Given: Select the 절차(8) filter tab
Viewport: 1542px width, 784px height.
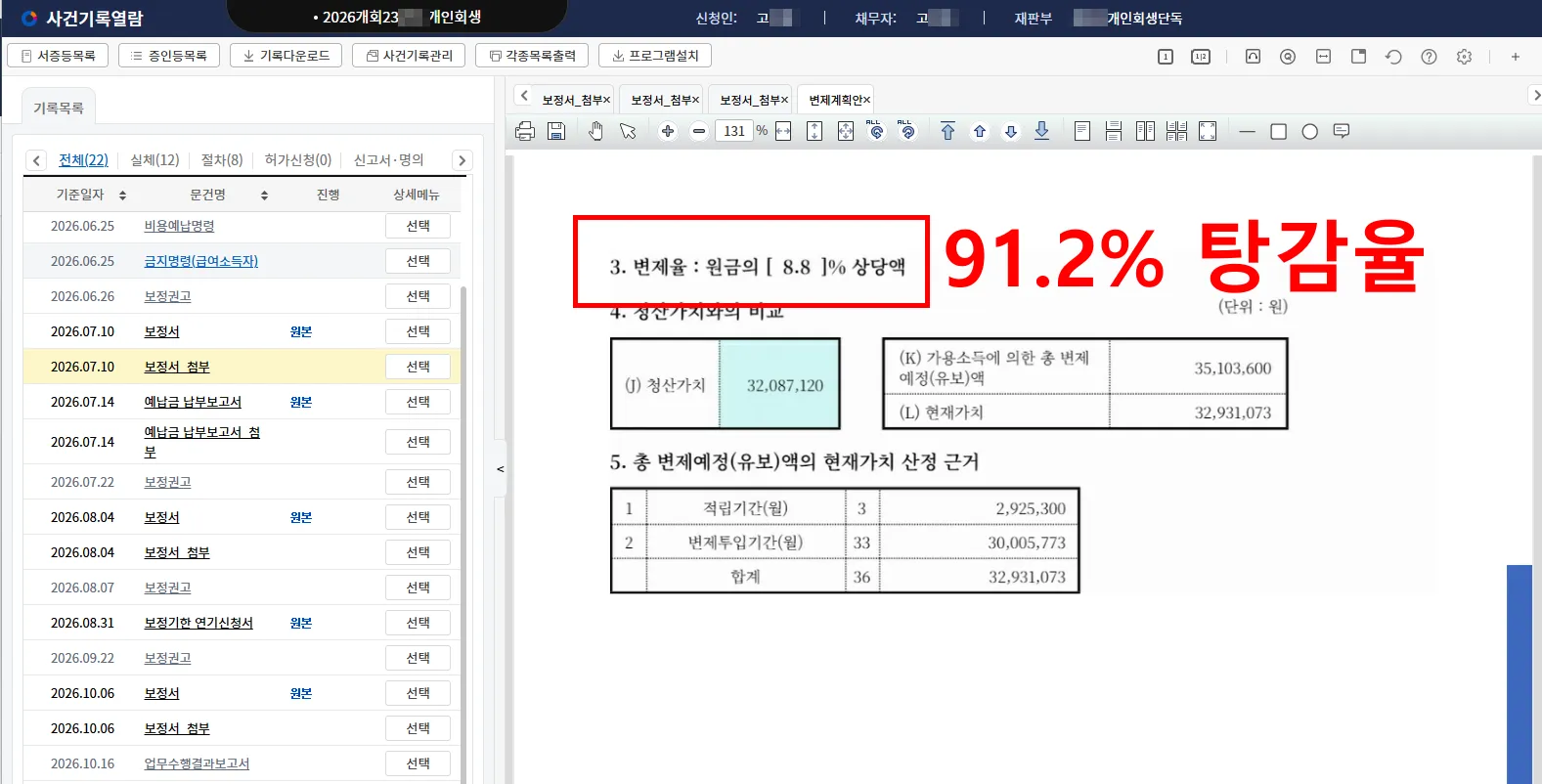Looking at the screenshot, I should [222, 160].
